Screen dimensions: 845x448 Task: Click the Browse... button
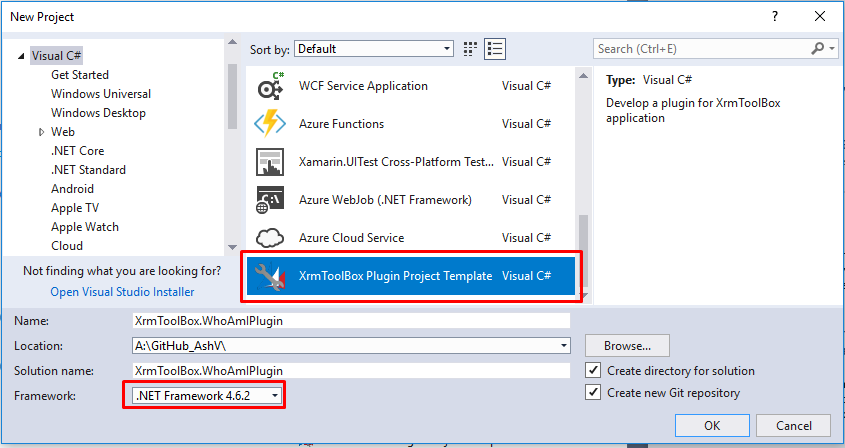point(627,346)
